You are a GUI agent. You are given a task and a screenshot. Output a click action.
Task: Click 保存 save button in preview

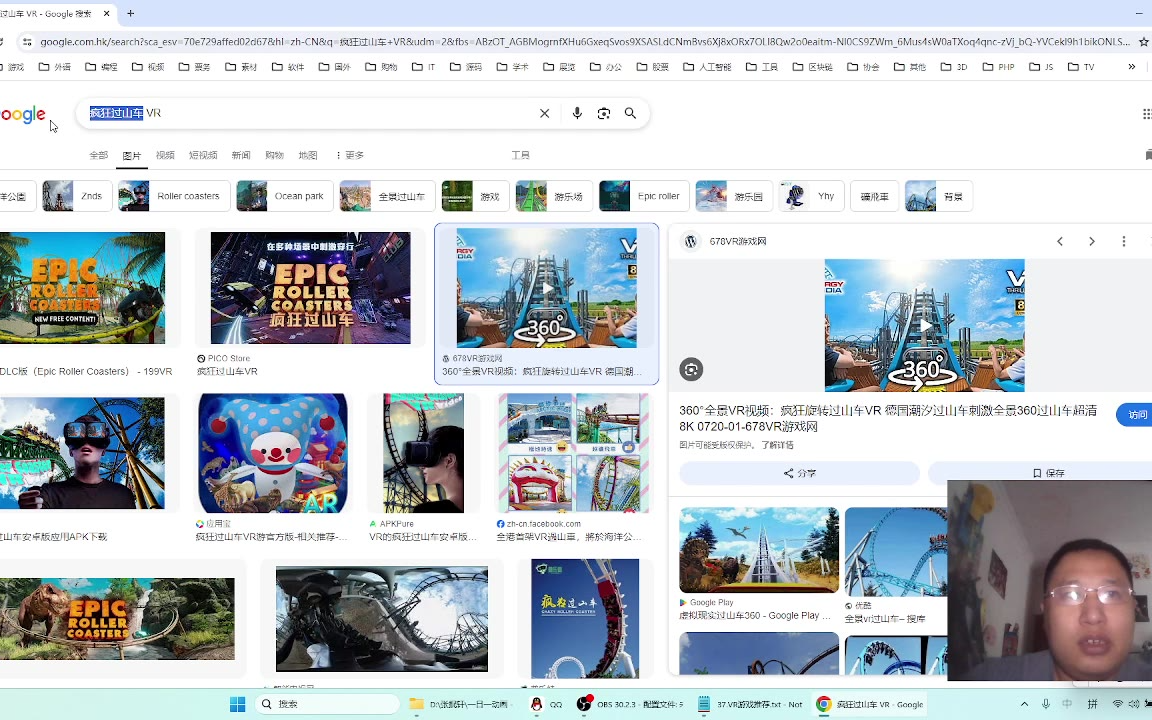point(1047,473)
